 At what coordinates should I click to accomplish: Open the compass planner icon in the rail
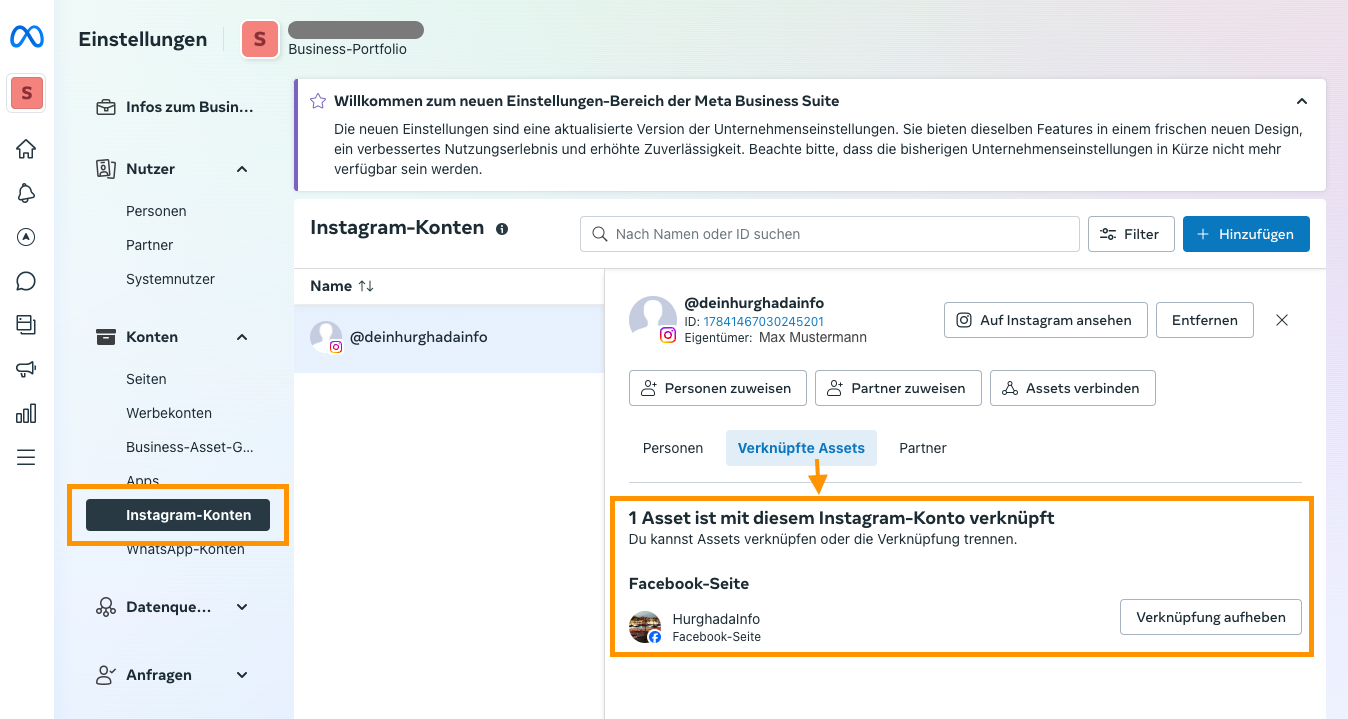(x=26, y=237)
